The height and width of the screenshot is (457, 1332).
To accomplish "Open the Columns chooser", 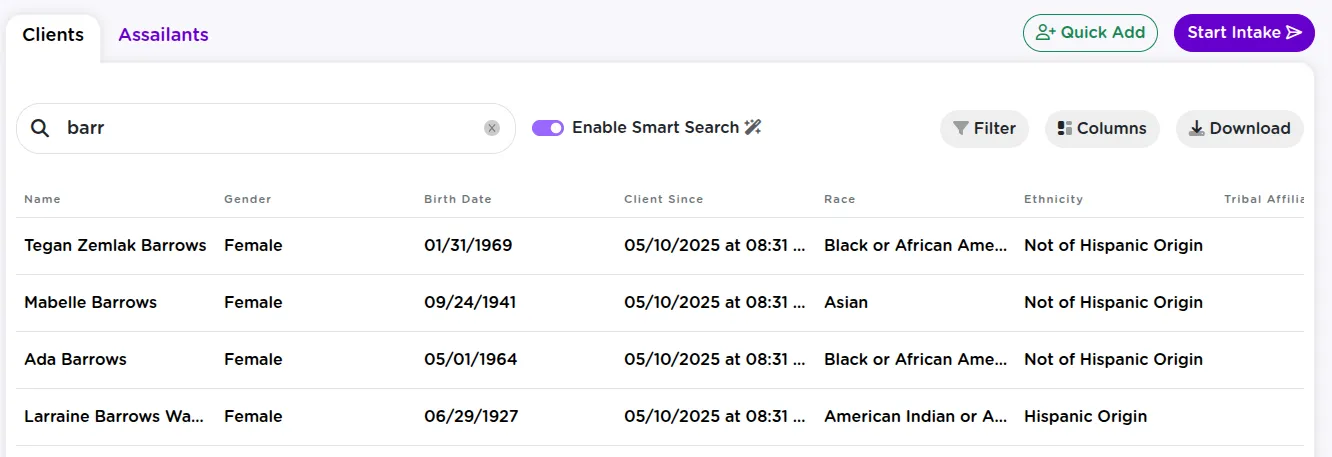I will pyautogui.click(x=1102, y=128).
